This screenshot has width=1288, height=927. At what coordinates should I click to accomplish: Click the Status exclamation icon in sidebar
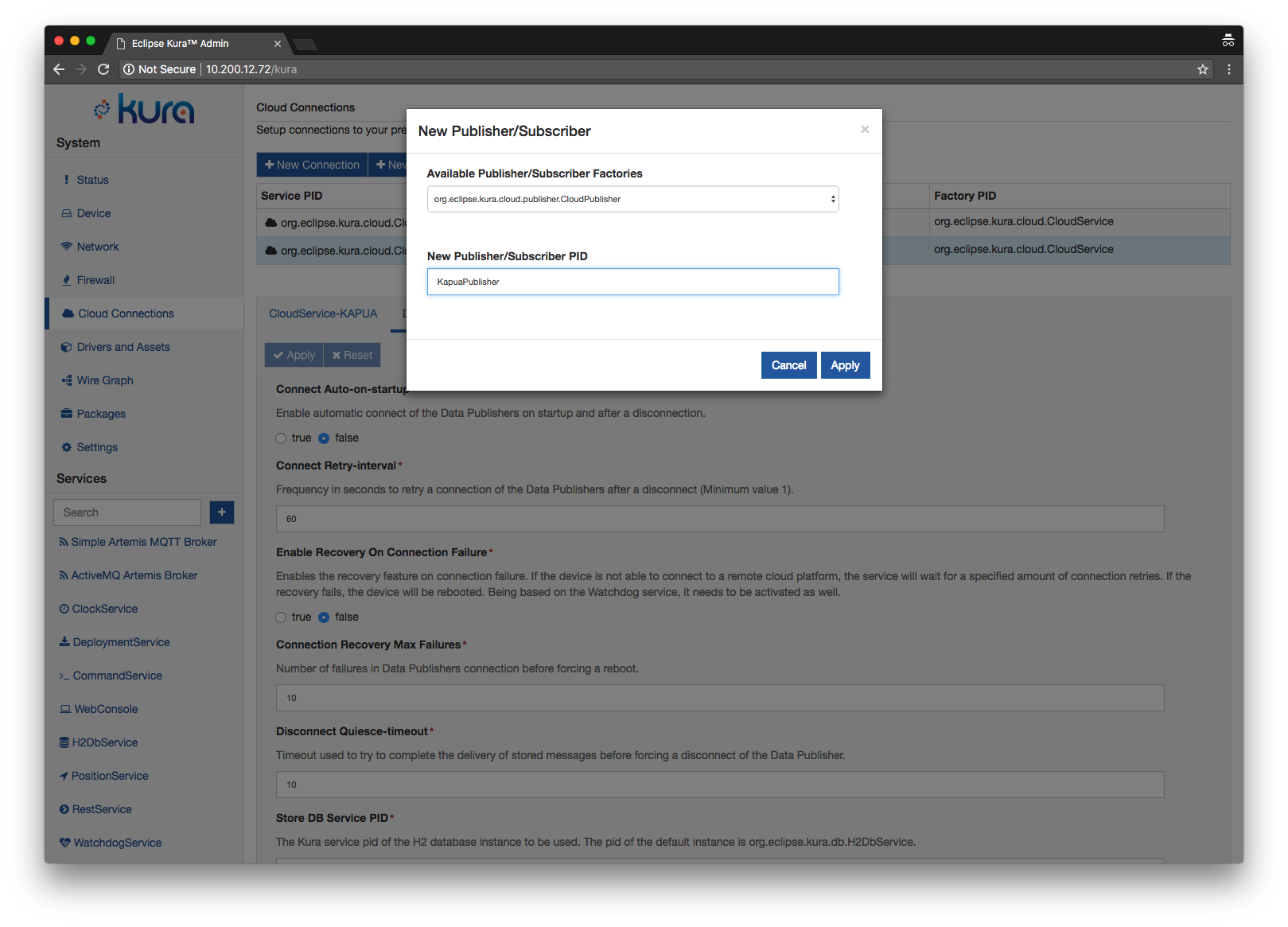[x=67, y=180]
